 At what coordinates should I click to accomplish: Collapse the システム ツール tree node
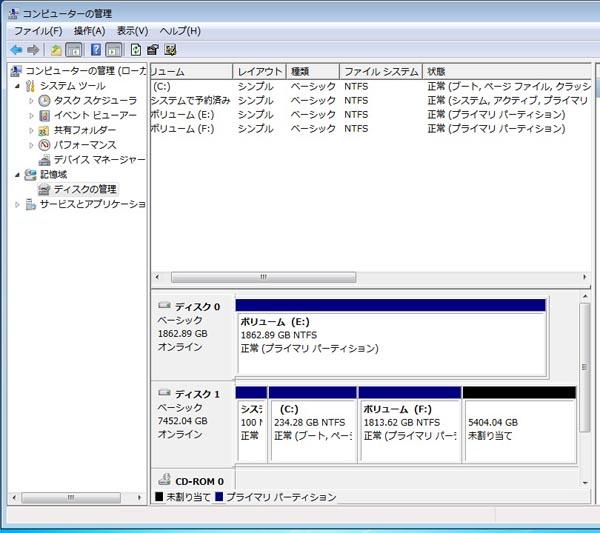(17, 86)
